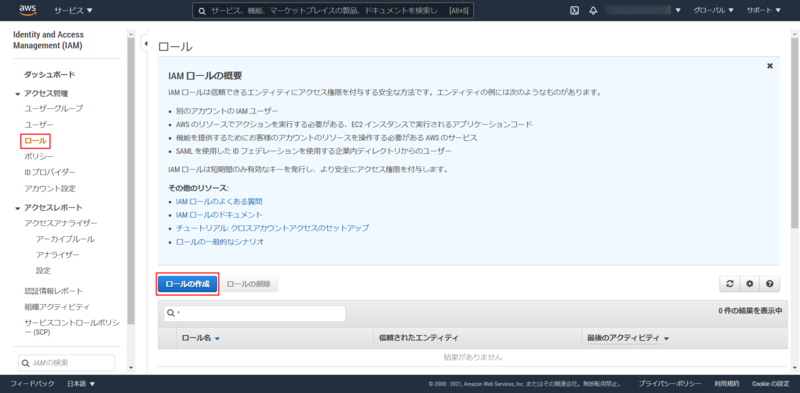The width and height of the screenshot is (800, 393).
Task: Open the CloudShell terminal icon
Action: pos(574,10)
